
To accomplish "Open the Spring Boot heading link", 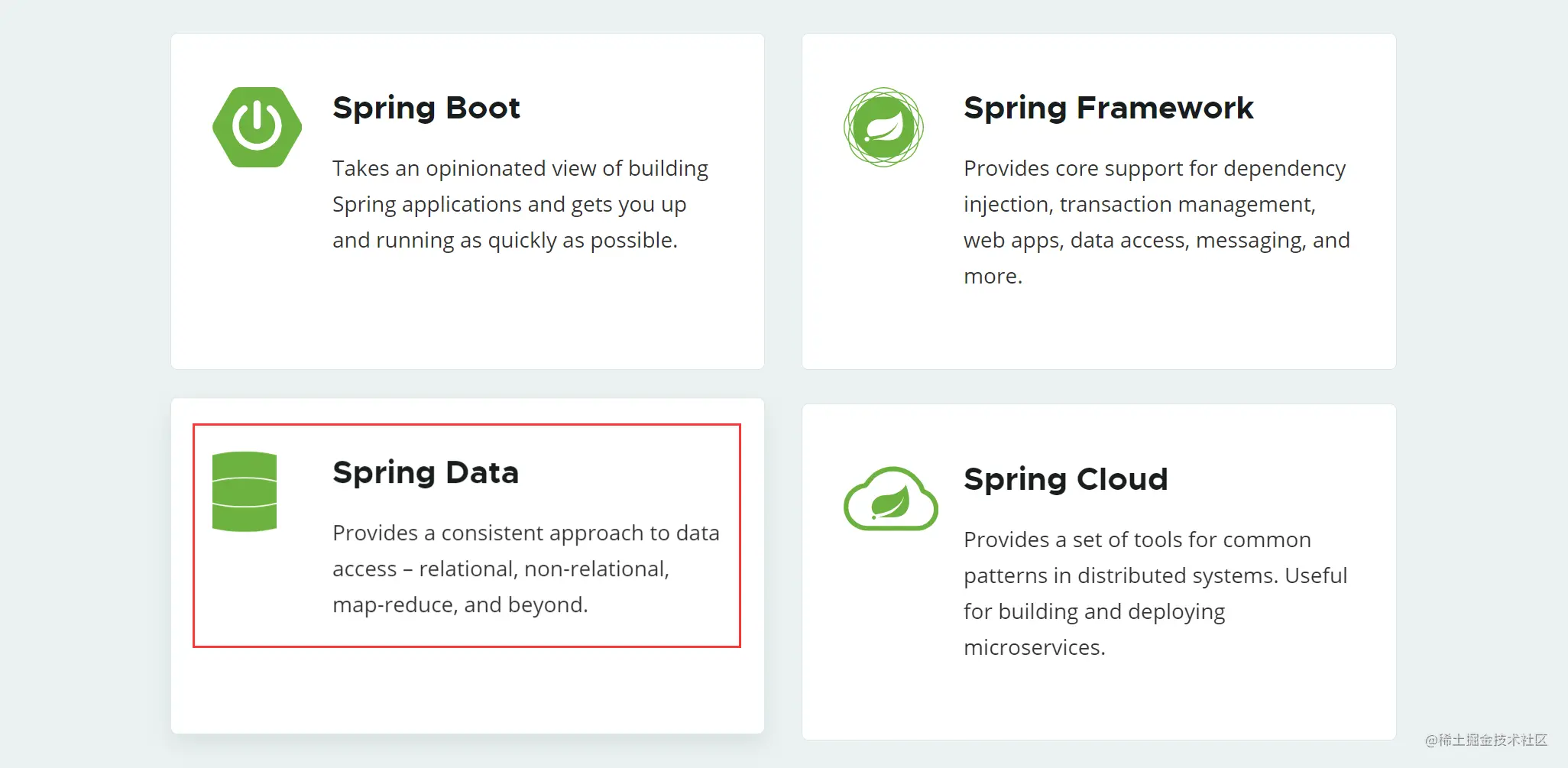I will pyautogui.click(x=426, y=109).
